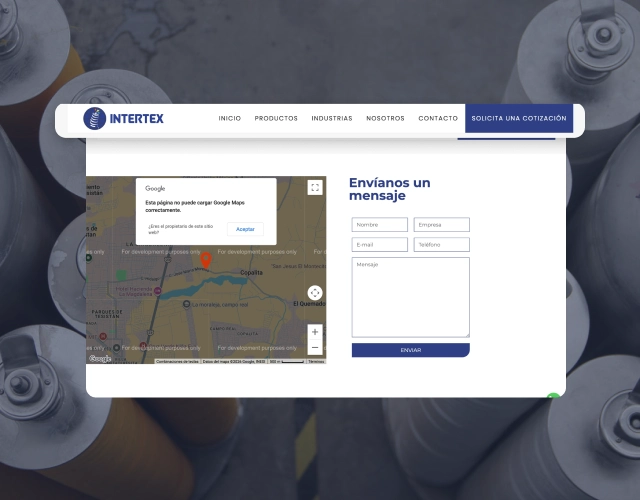
Task: Click the Hotel Hacienda La Magdalena marker
Action: [157, 291]
